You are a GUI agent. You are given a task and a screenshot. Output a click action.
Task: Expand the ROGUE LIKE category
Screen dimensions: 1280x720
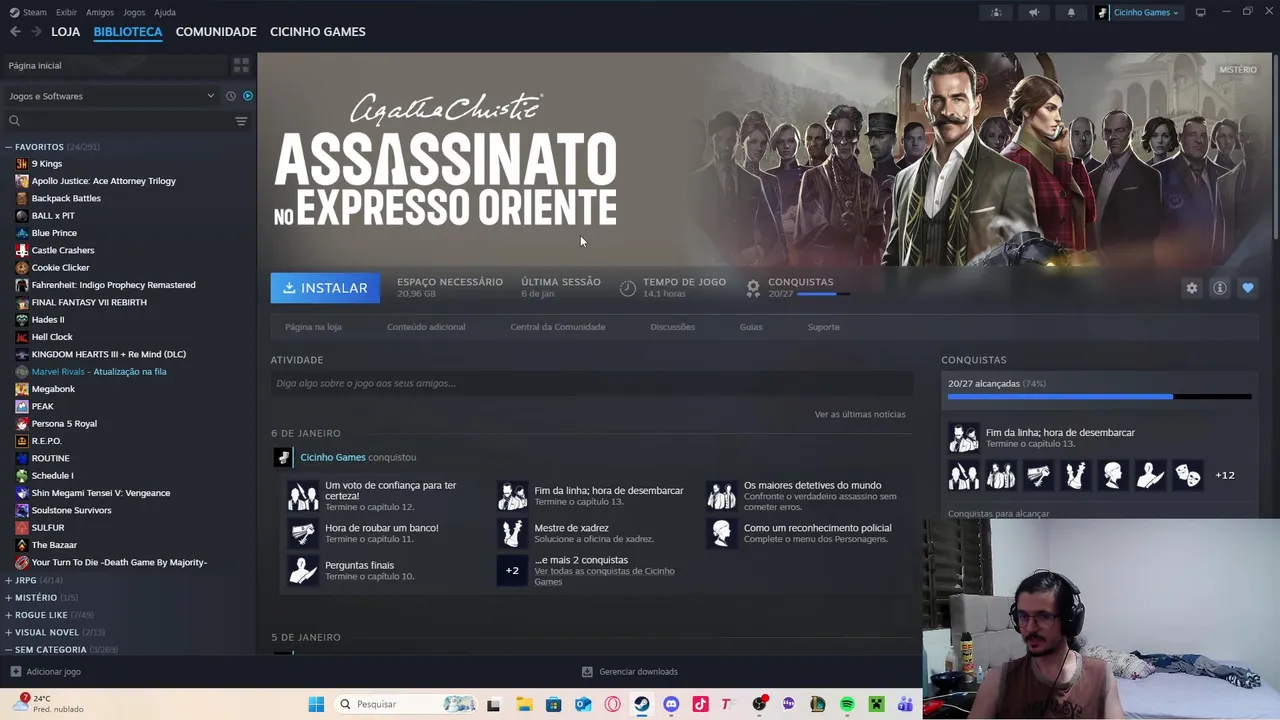9,615
